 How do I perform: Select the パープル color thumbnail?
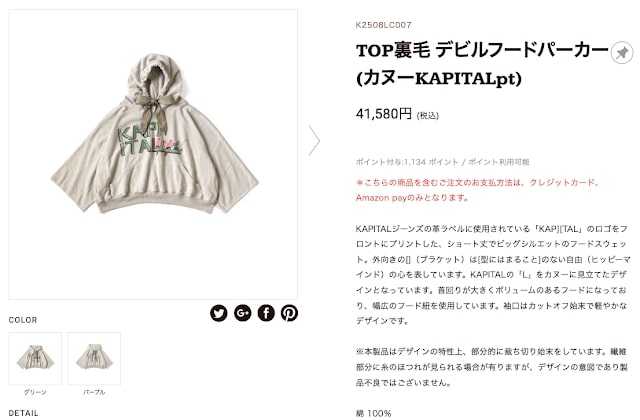(94, 358)
